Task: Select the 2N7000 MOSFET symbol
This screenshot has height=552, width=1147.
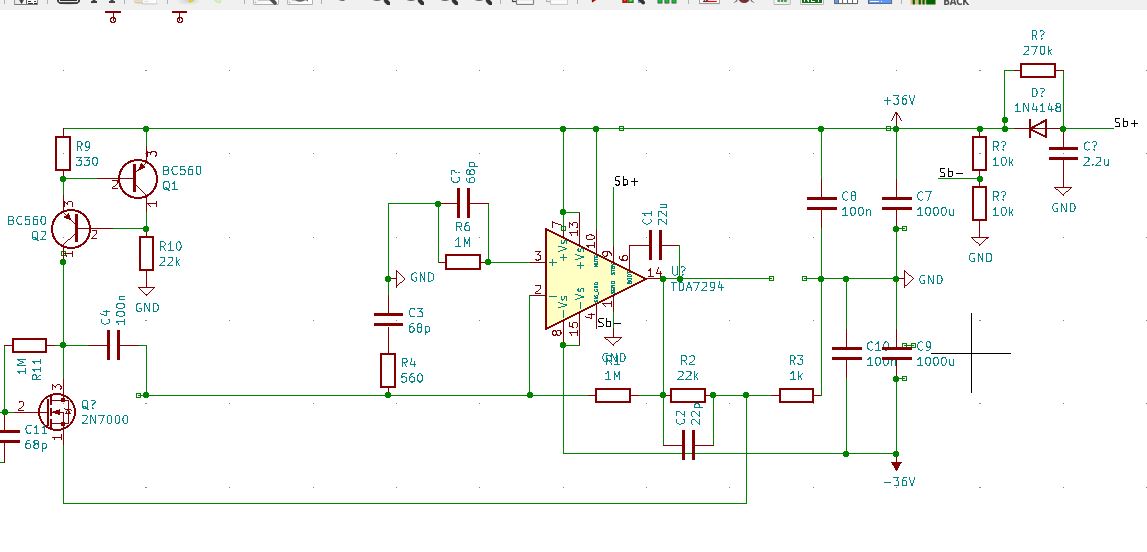Action: point(57,412)
